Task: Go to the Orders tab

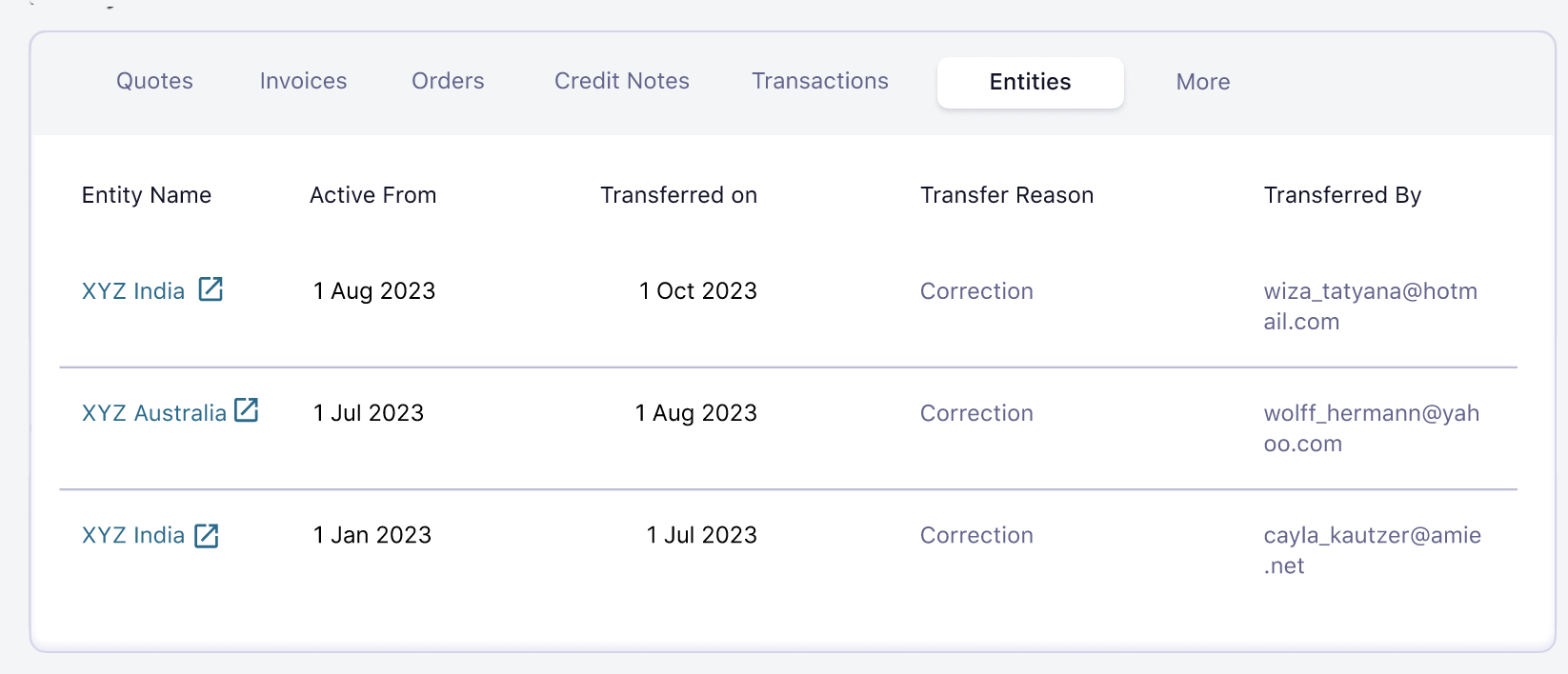Action: [448, 82]
